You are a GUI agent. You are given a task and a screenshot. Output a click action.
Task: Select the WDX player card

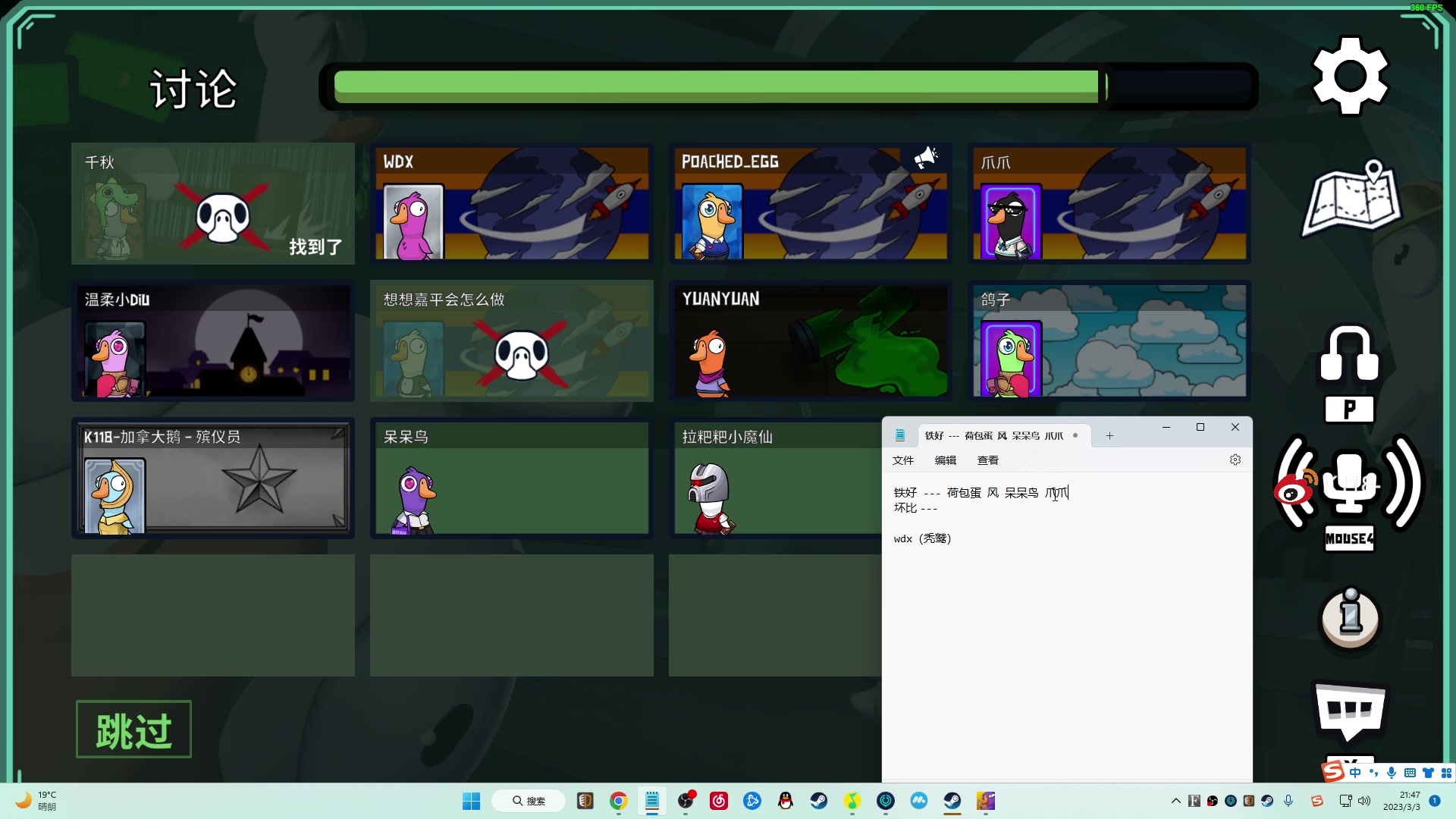(512, 203)
